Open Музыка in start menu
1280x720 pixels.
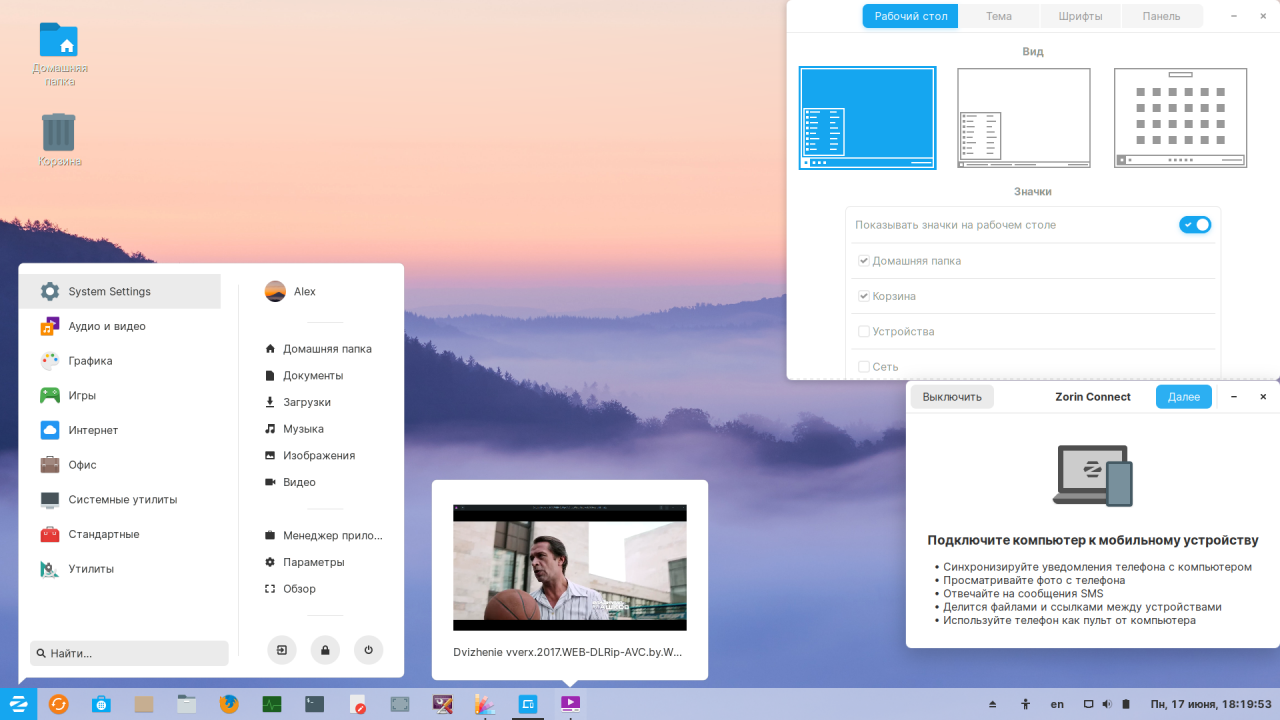[x=294, y=429]
